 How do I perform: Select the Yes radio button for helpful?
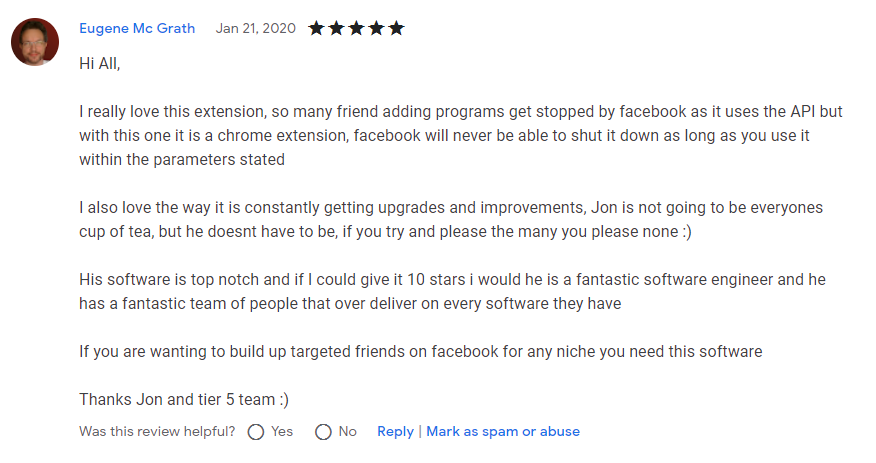(x=256, y=432)
